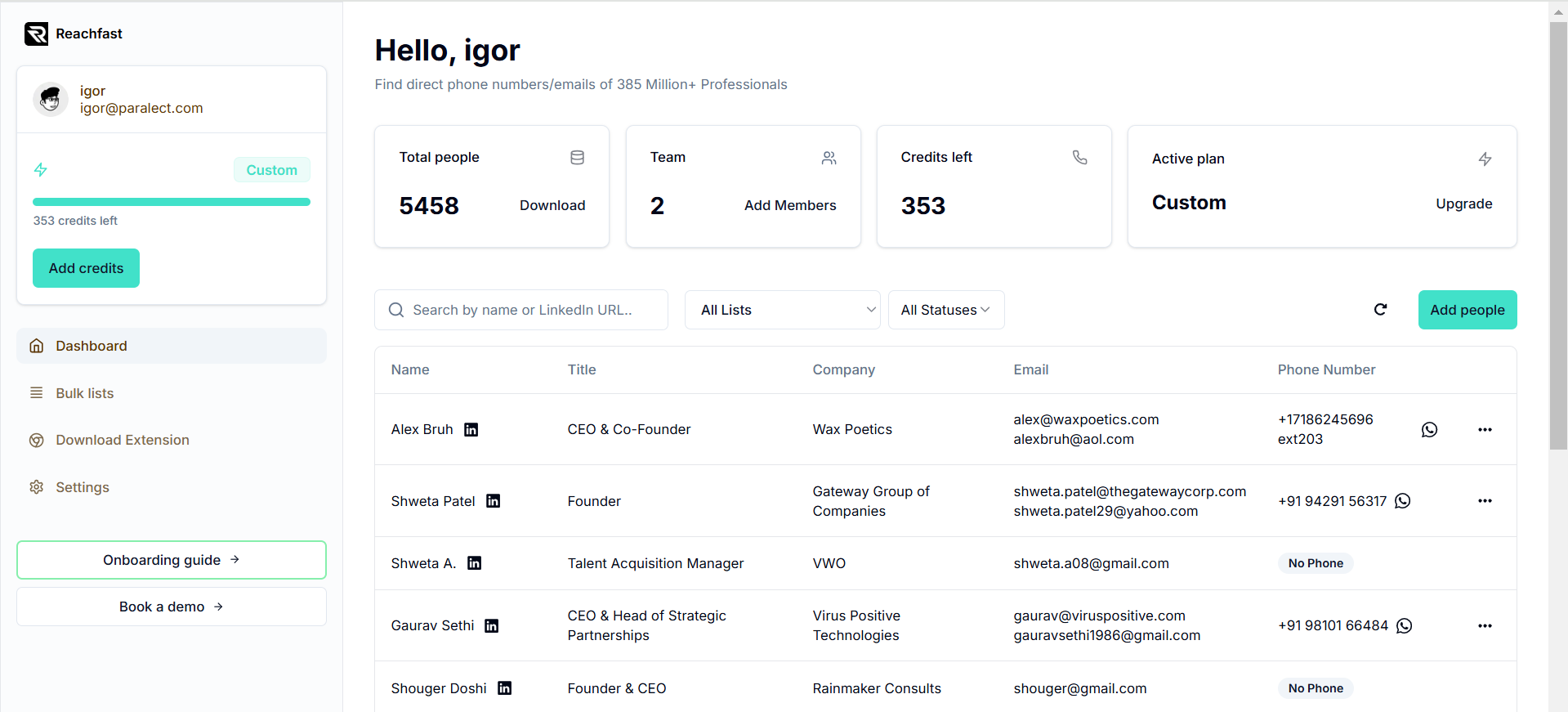This screenshot has height=712, width=1568.
Task: Click Book a demo
Action: point(172,607)
